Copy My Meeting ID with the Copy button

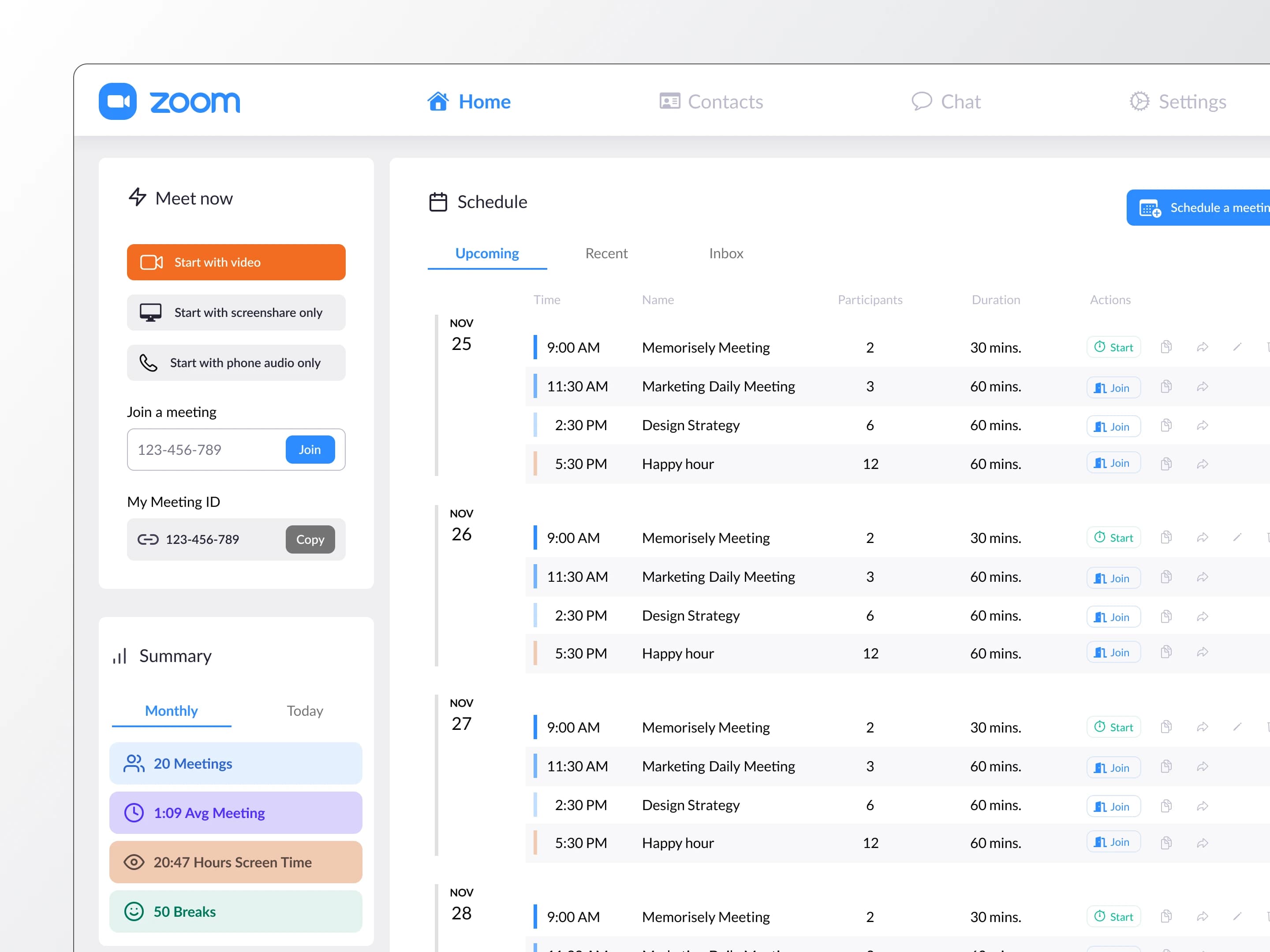[x=310, y=539]
